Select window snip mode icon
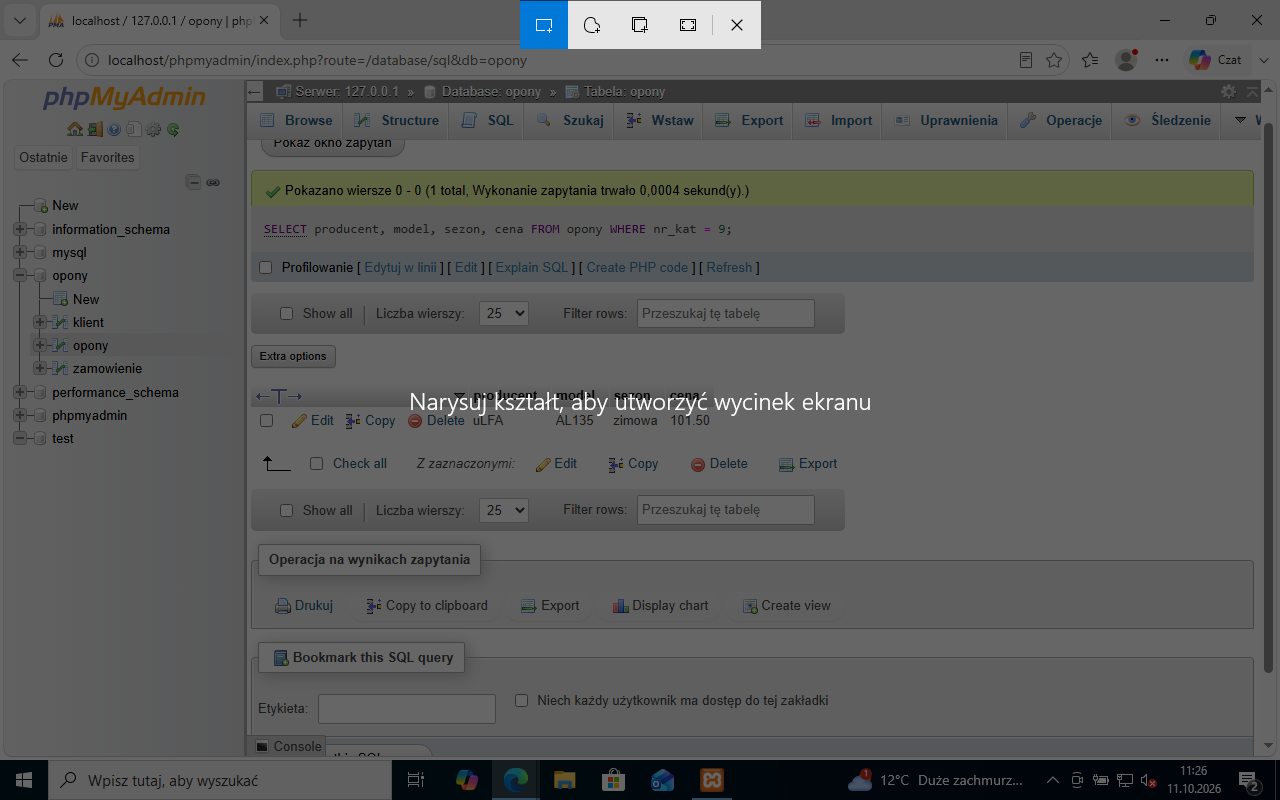The image size is (1280, 800). 640,25
